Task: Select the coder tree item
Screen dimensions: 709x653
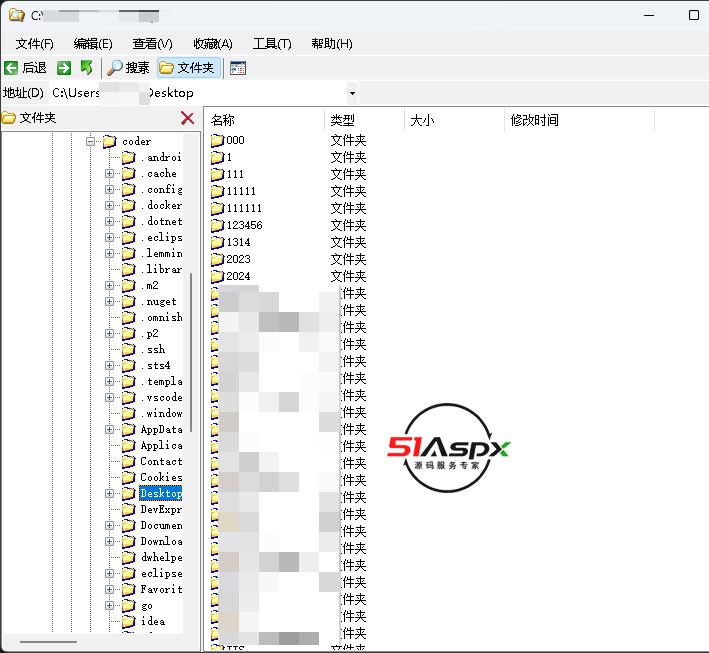Action: pyautogui.click(x=137, y=142)
